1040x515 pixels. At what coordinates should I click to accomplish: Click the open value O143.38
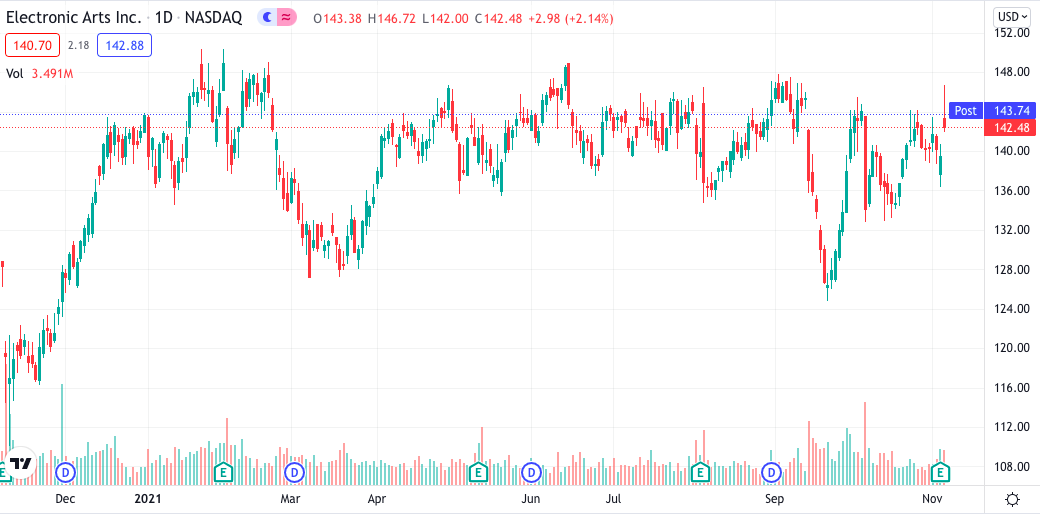click(x=337, y=19)
